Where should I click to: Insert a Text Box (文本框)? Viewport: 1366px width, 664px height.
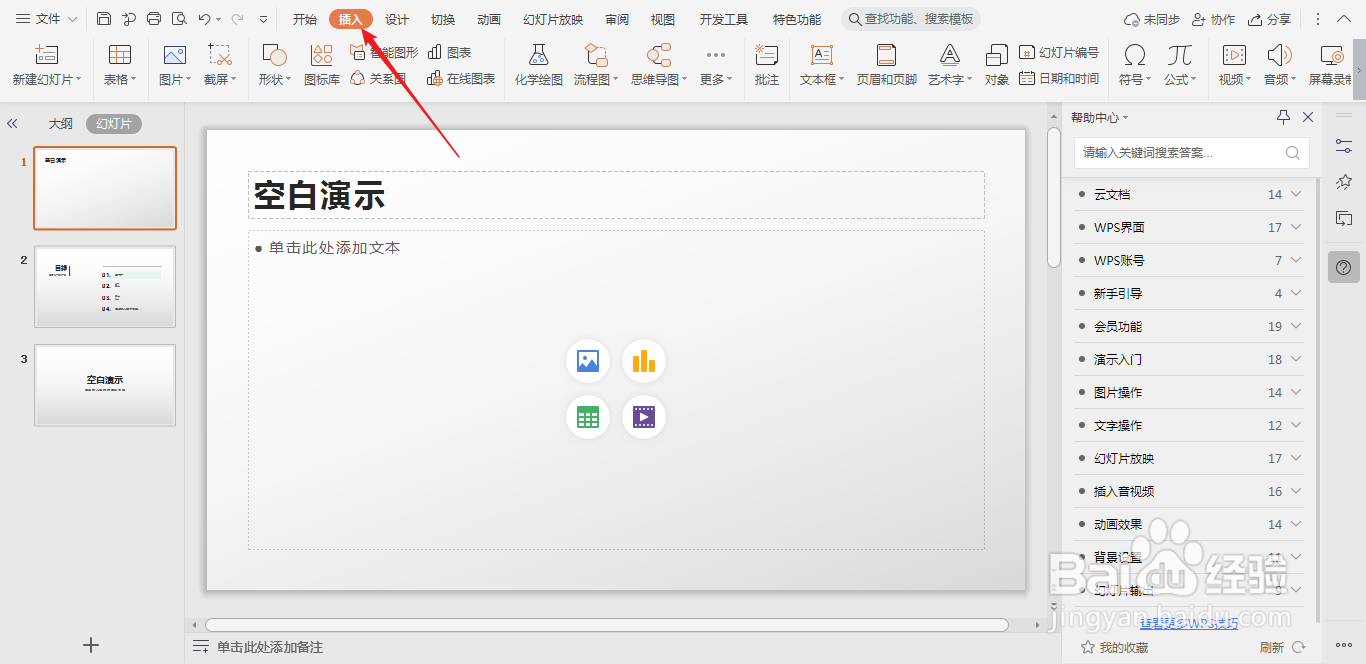coord(822,64)
